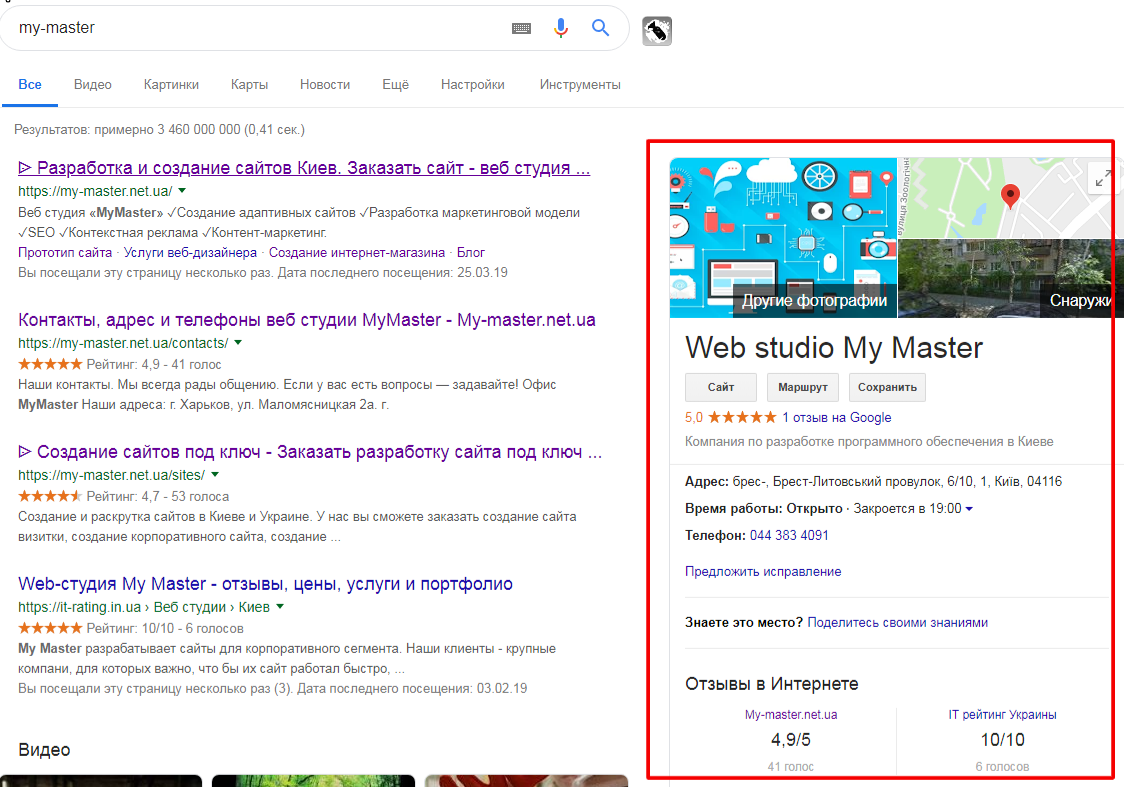The width and height of the screenshot is (1124, 787).
Task: Click the Сайт button
Action: click(x=720, y=387)
